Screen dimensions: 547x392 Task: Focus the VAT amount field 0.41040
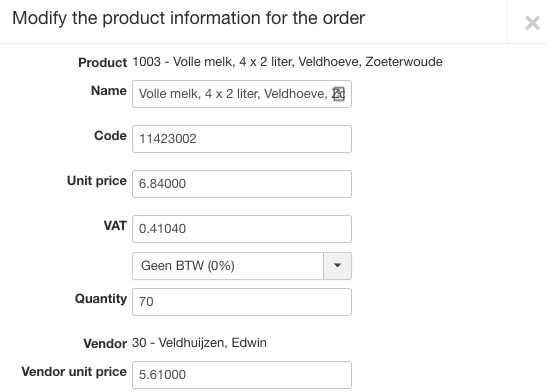pos(242,229)
